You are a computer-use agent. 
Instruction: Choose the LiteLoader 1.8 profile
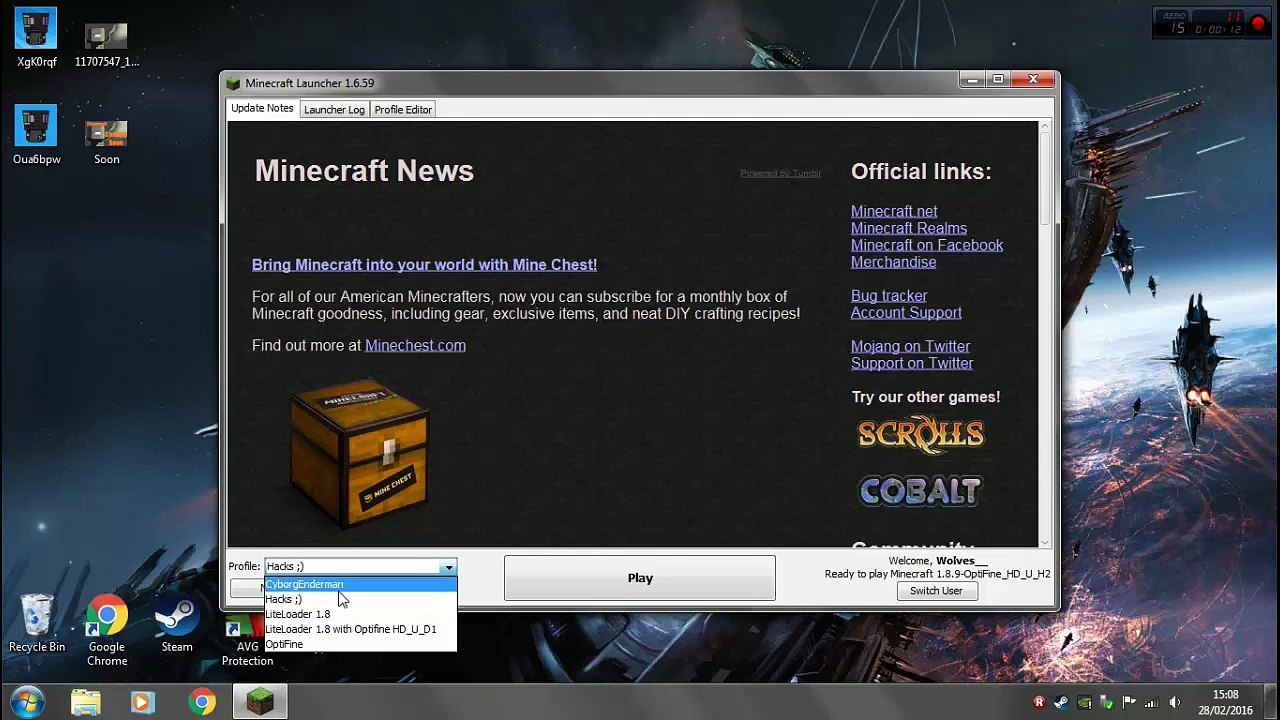[360, 614]
